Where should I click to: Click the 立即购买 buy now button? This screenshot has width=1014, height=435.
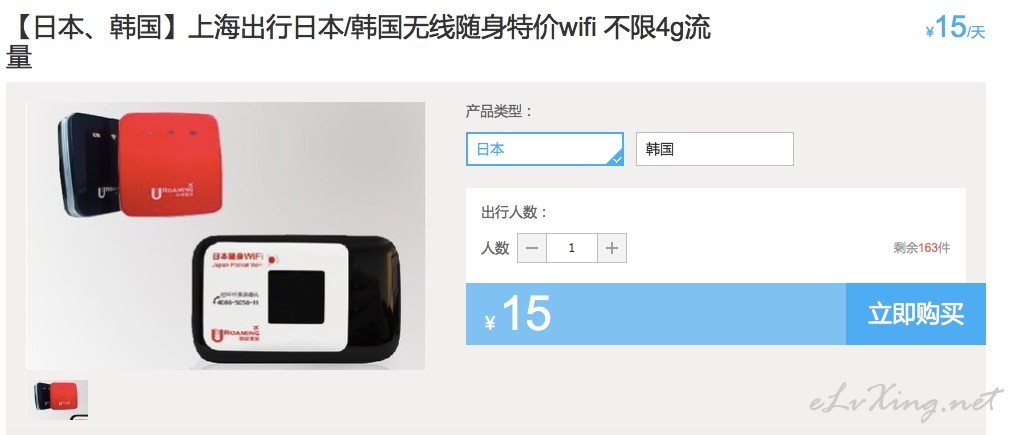click(x=916, y=314)
